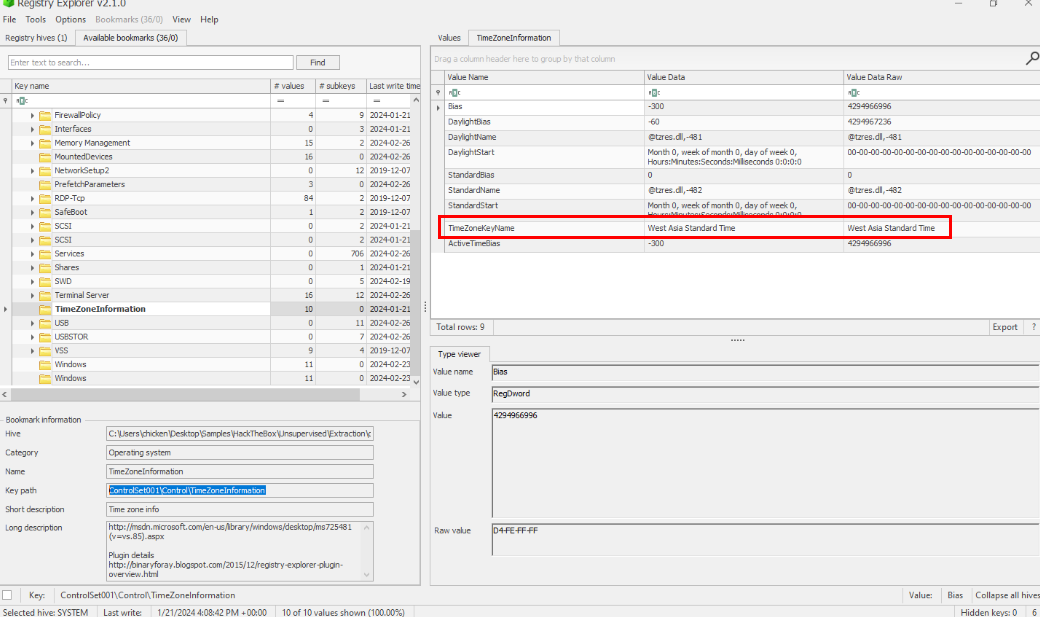Viewport: 1040px width, 617px height.
Task: Click the search text input field
Action: [x=149, y=62]
